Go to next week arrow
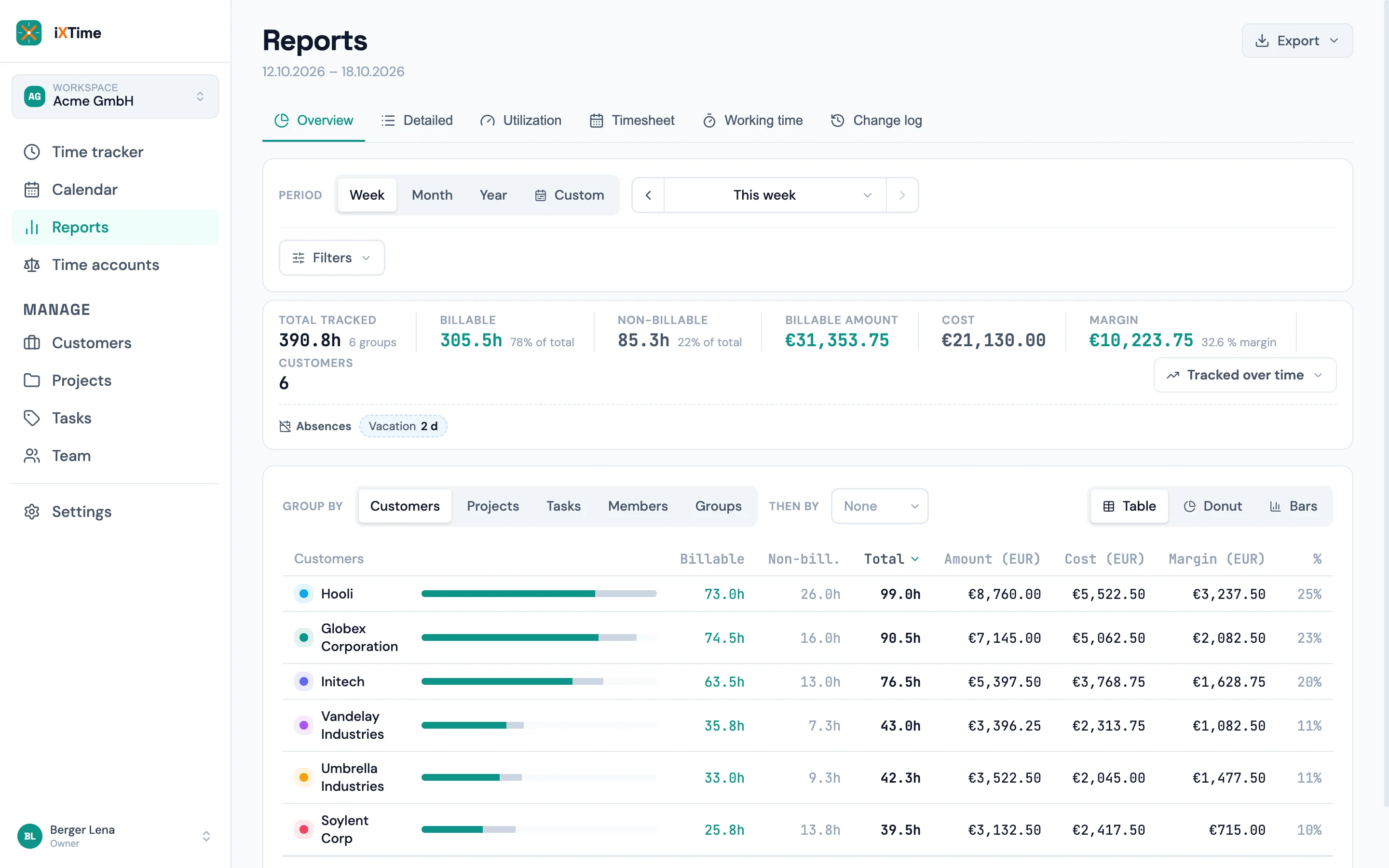This screenshot has height=868, width=1389. [x=902, y=195]
